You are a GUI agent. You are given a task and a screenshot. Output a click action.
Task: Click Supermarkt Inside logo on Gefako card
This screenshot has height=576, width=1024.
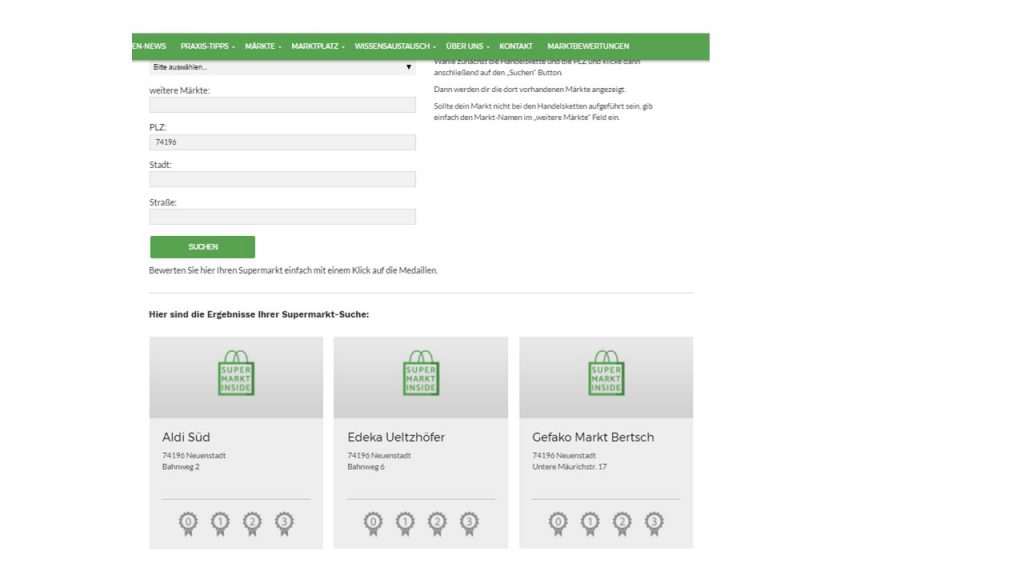pos(606,373)
